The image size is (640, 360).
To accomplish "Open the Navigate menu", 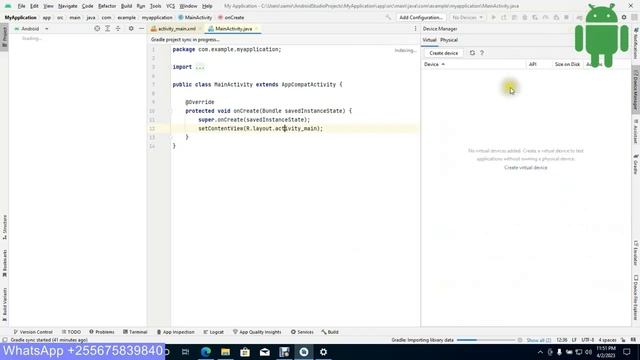I will coord(67,6).
